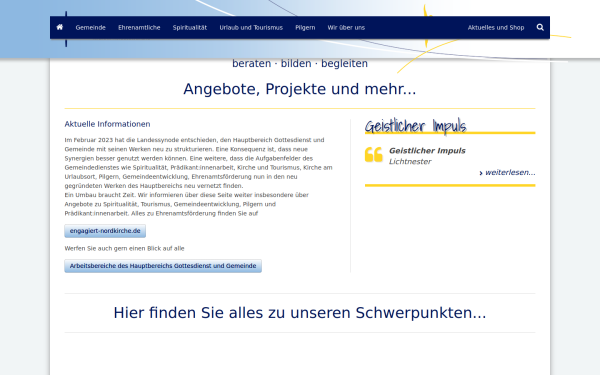Open the Wir über uns menu
The image size is (600, 375).
(346, 28)
